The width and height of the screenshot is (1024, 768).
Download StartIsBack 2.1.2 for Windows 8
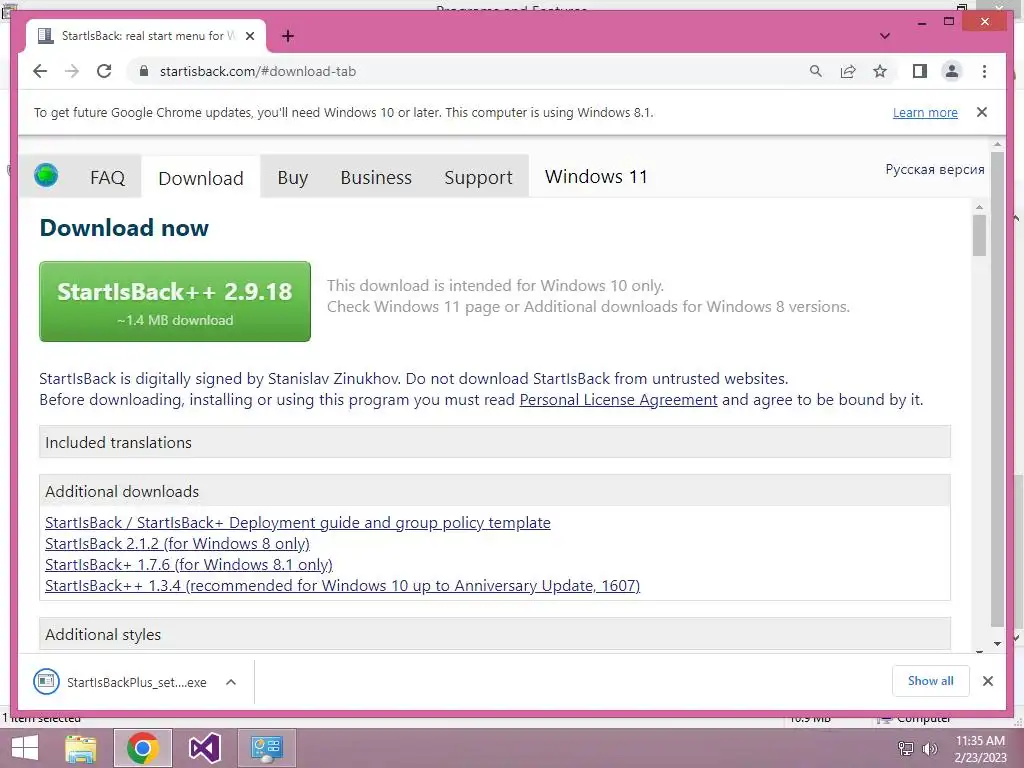pyautogui.click(x=177, y=543)
